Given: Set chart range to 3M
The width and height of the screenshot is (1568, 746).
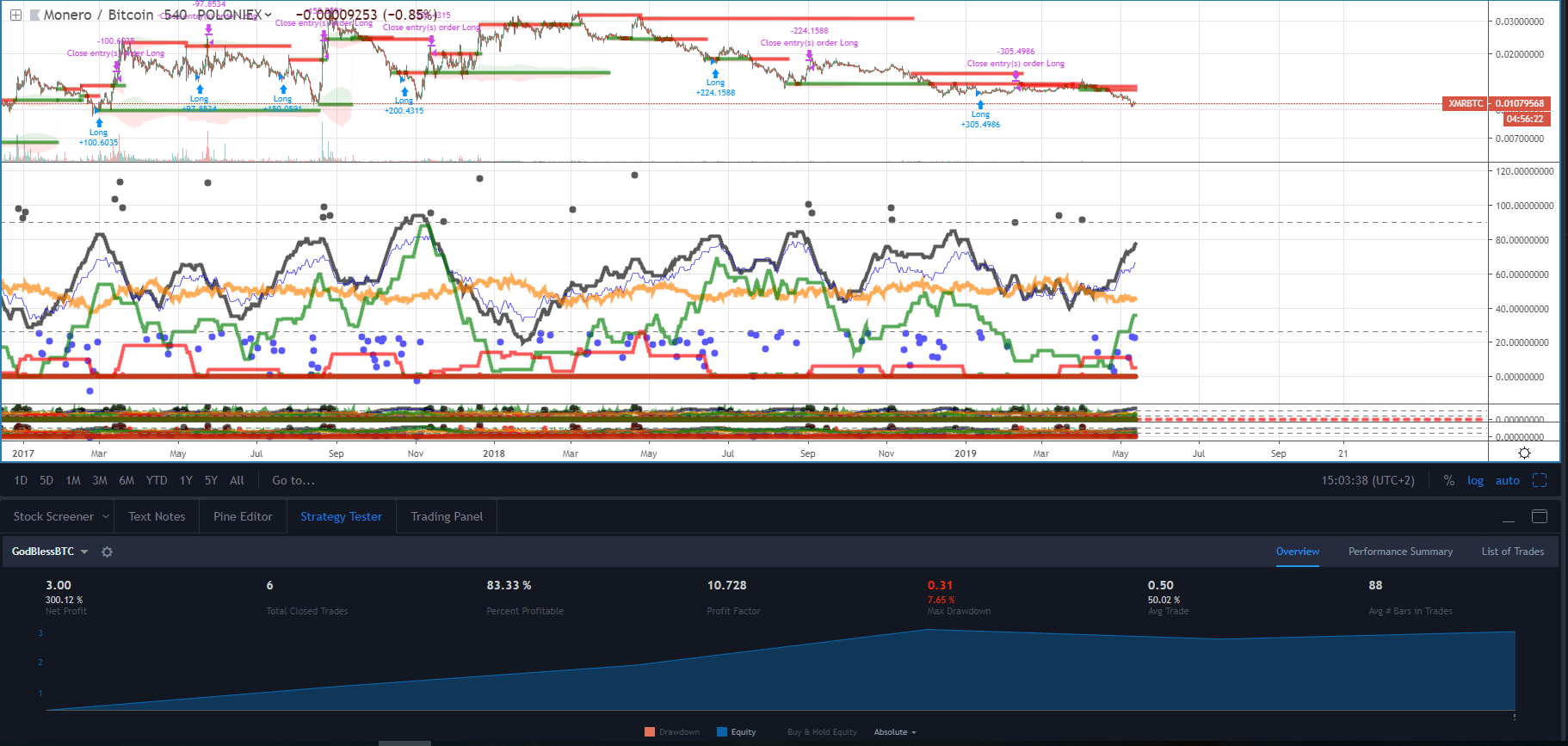Looking at the screenshot, I should (100, 480).
